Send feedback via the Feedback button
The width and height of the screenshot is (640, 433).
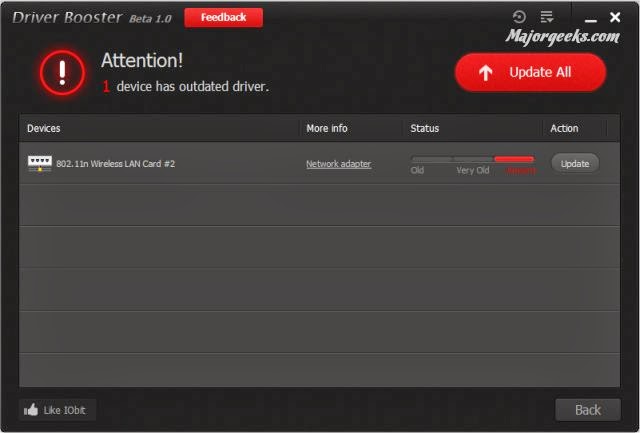(223, 18)
